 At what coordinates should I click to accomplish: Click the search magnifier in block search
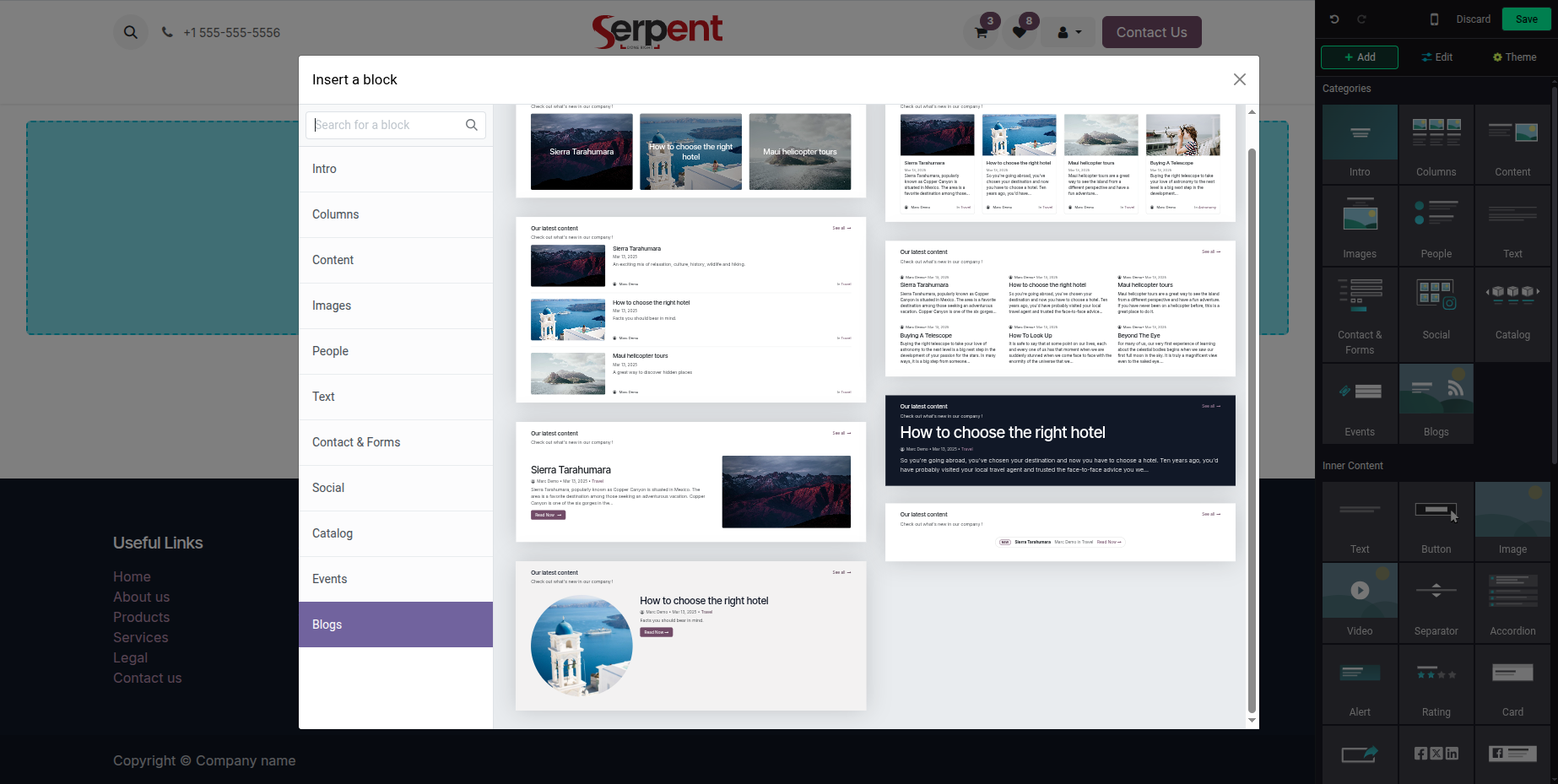point(472,125)
